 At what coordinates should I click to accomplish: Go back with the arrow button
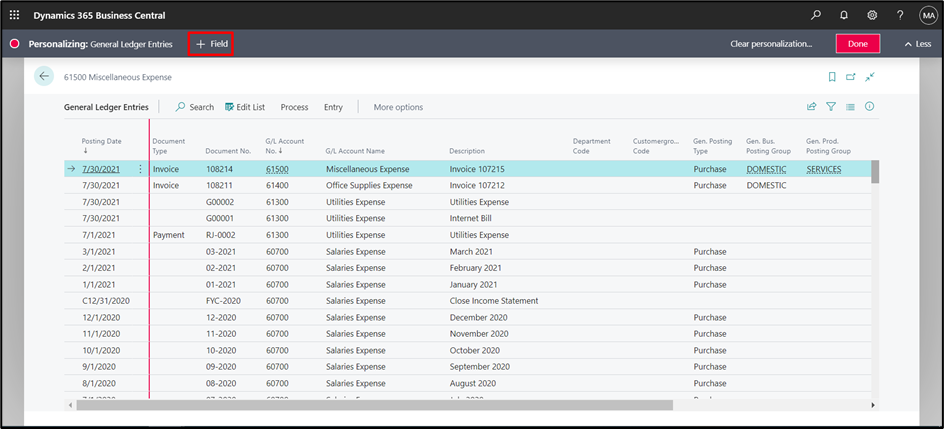click(x=43, y=76)
